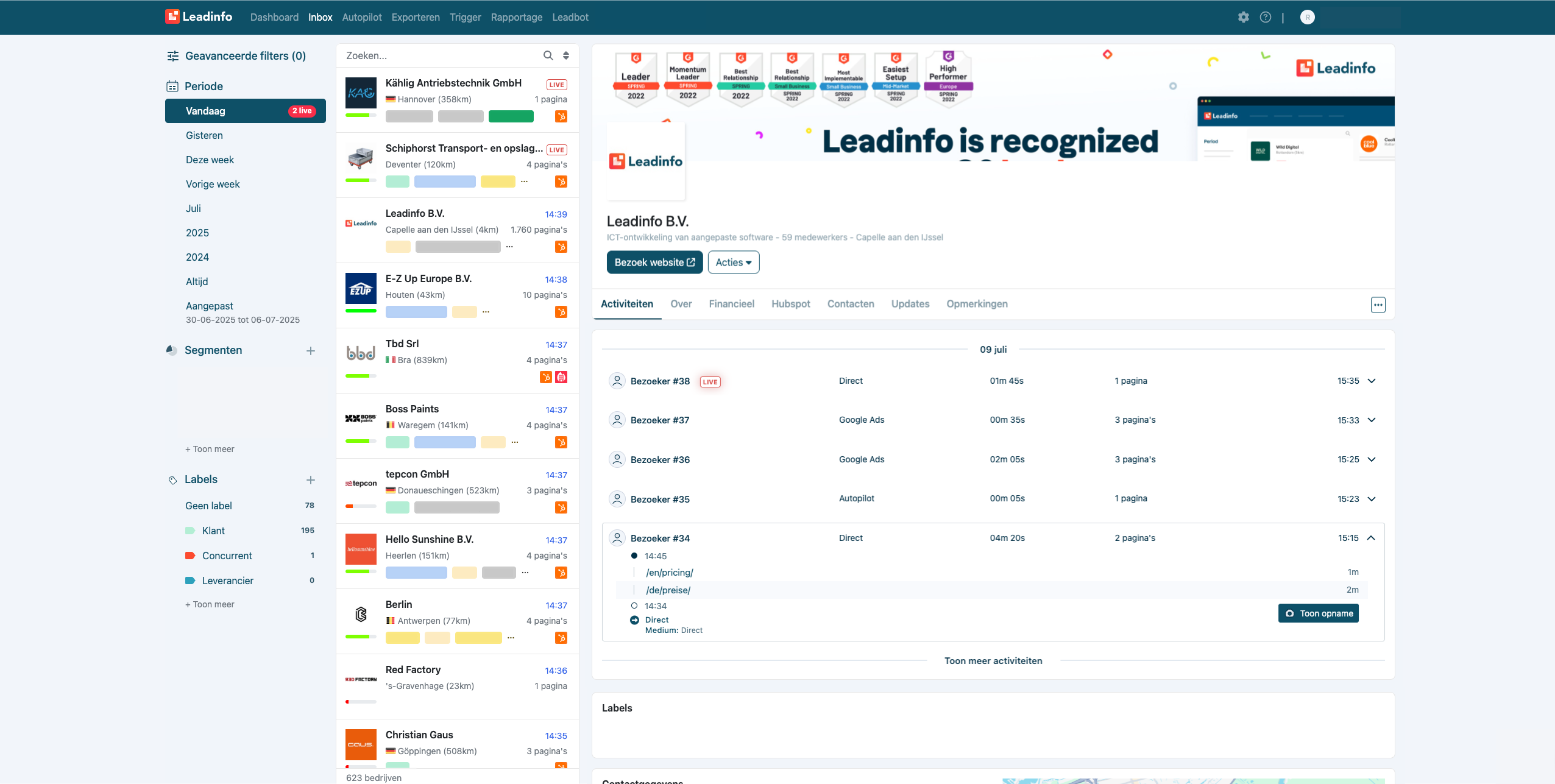Show more segments via Toon meer

tap(210, 449)
